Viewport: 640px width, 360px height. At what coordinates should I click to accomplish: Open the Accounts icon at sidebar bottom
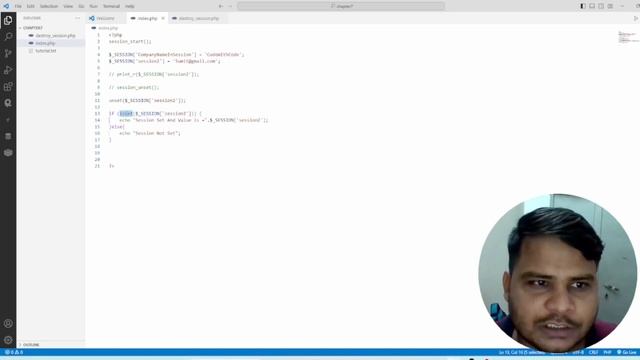point(8,323)
